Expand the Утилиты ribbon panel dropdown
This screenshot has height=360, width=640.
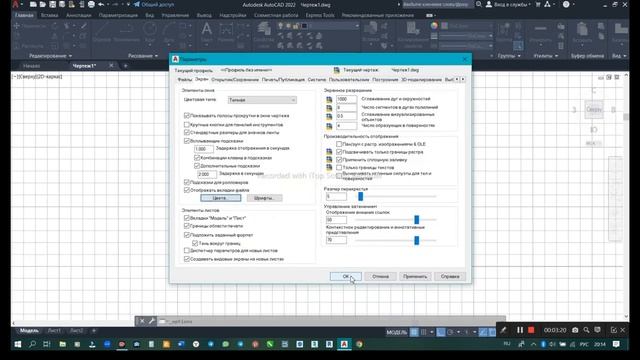556,56
